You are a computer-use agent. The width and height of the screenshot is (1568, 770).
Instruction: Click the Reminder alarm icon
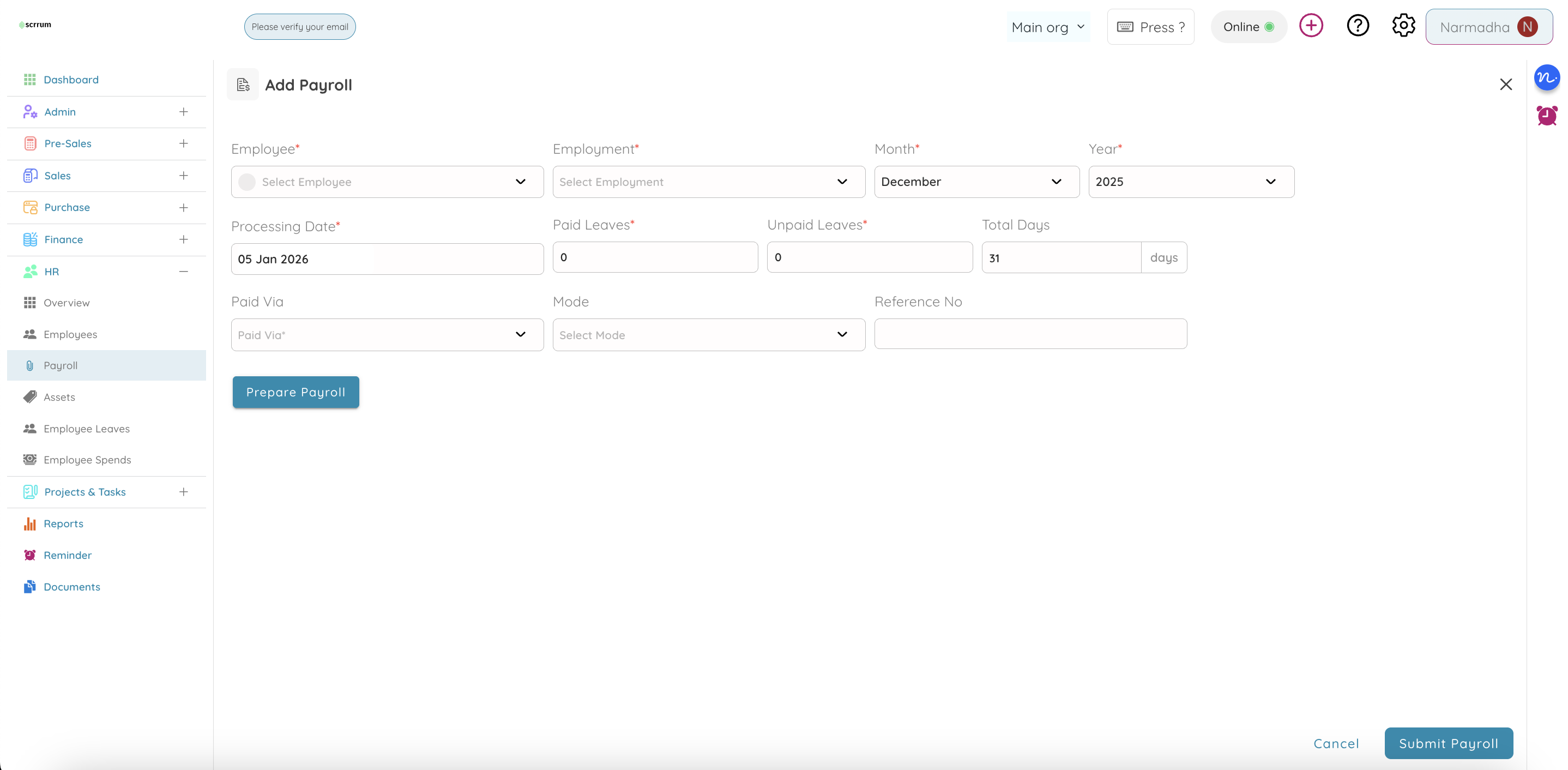pyautogui.click(x=30, y=555)
